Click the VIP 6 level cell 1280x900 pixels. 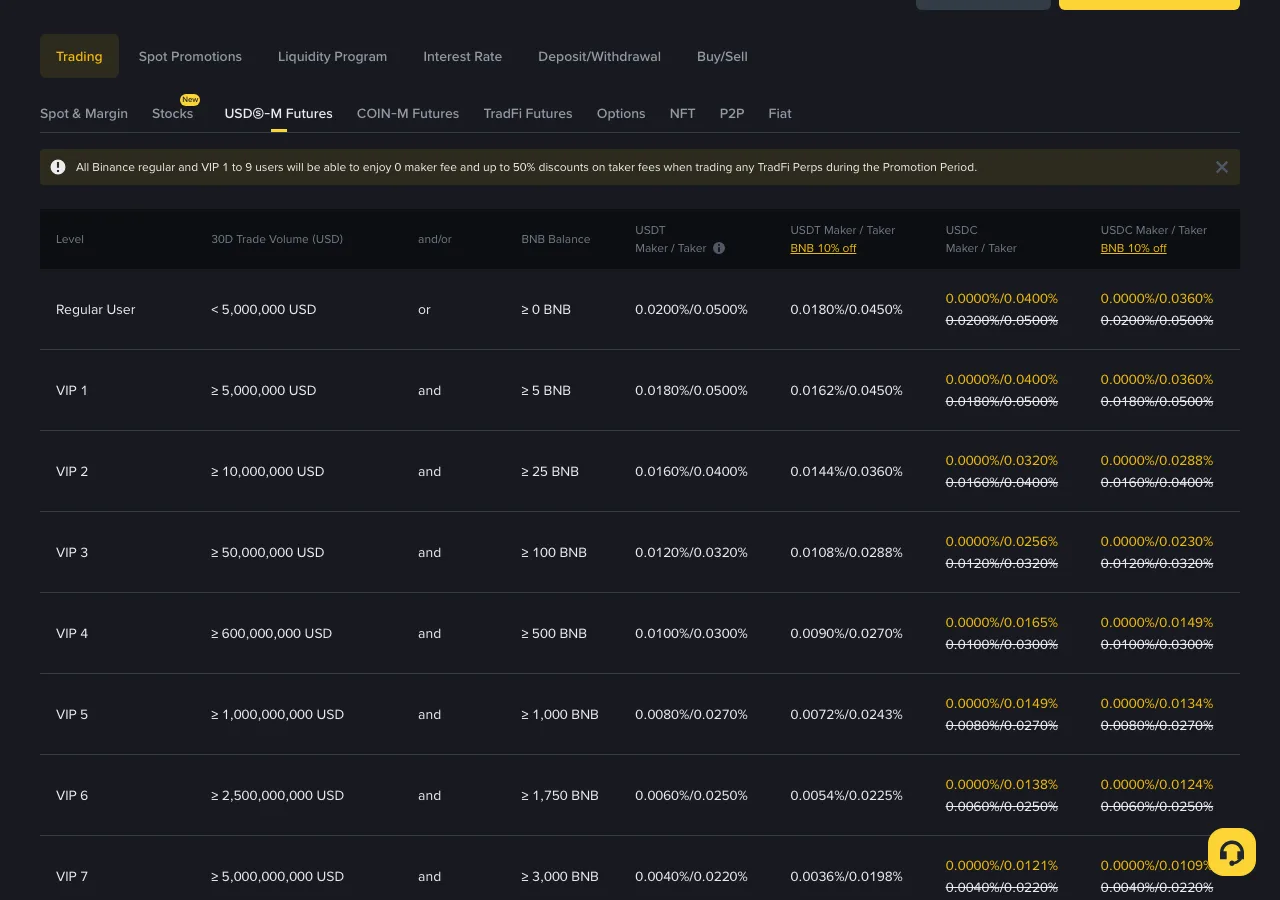[72, 795]
